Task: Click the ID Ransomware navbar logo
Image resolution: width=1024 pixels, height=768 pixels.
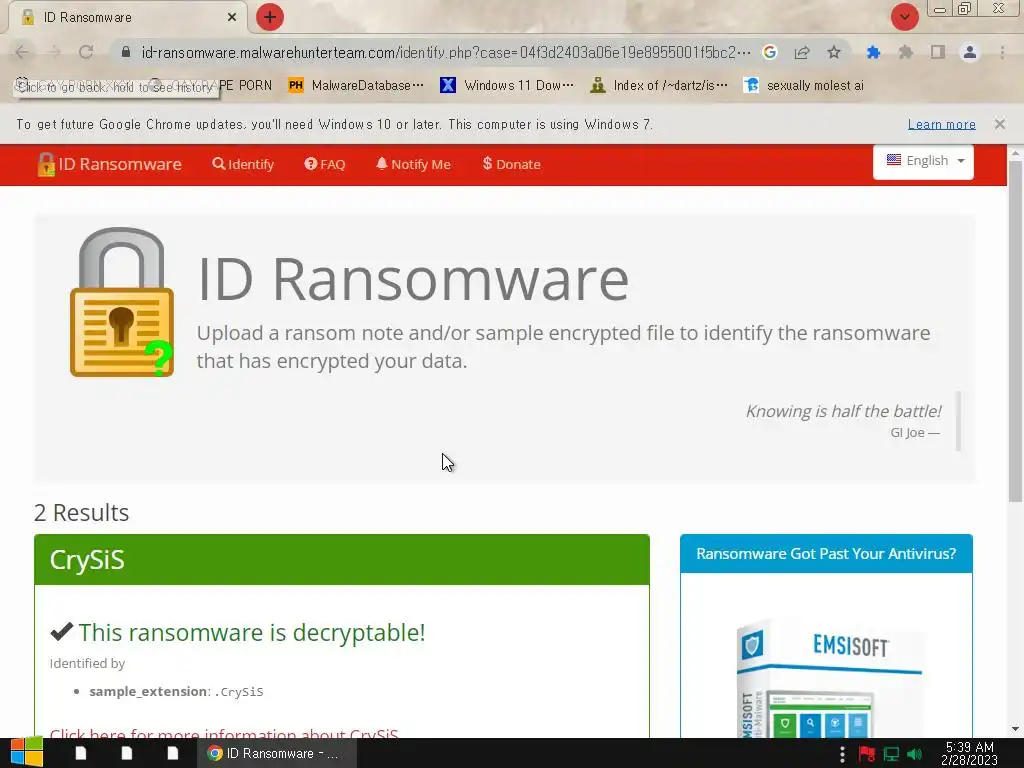Action: [x=110, y=165]
